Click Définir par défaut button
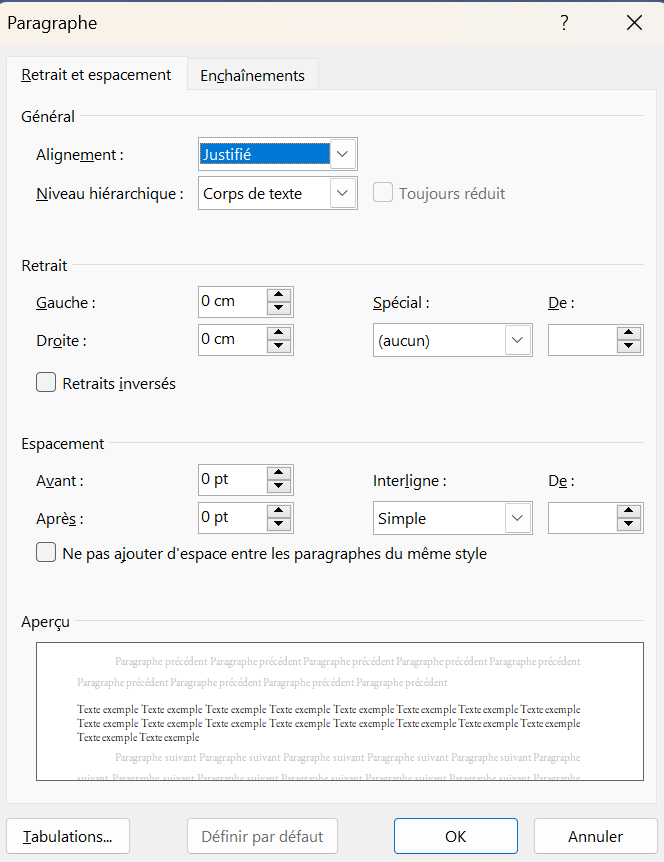 262,836
